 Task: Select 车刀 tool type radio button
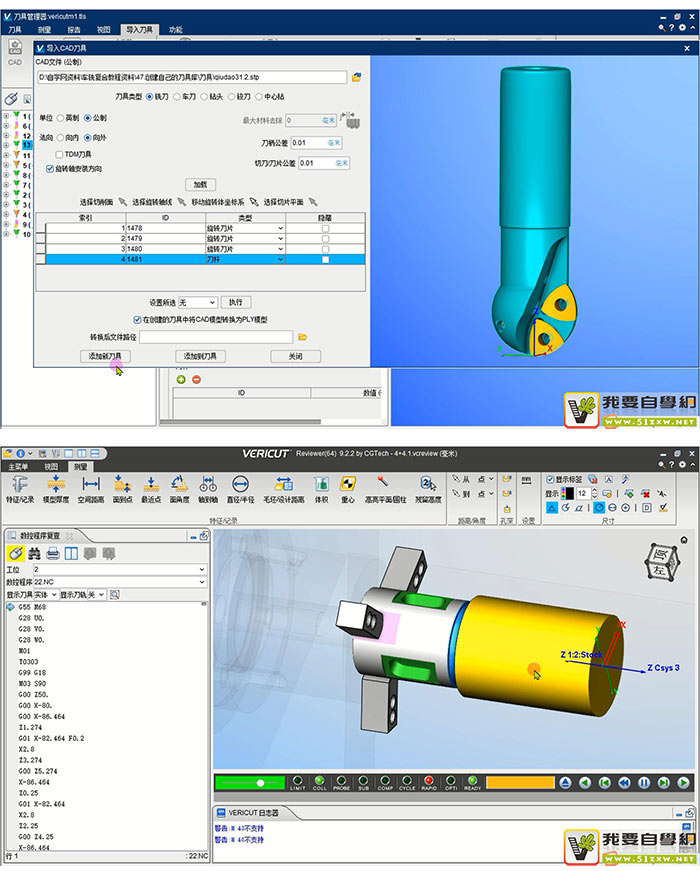click(177, 97)
